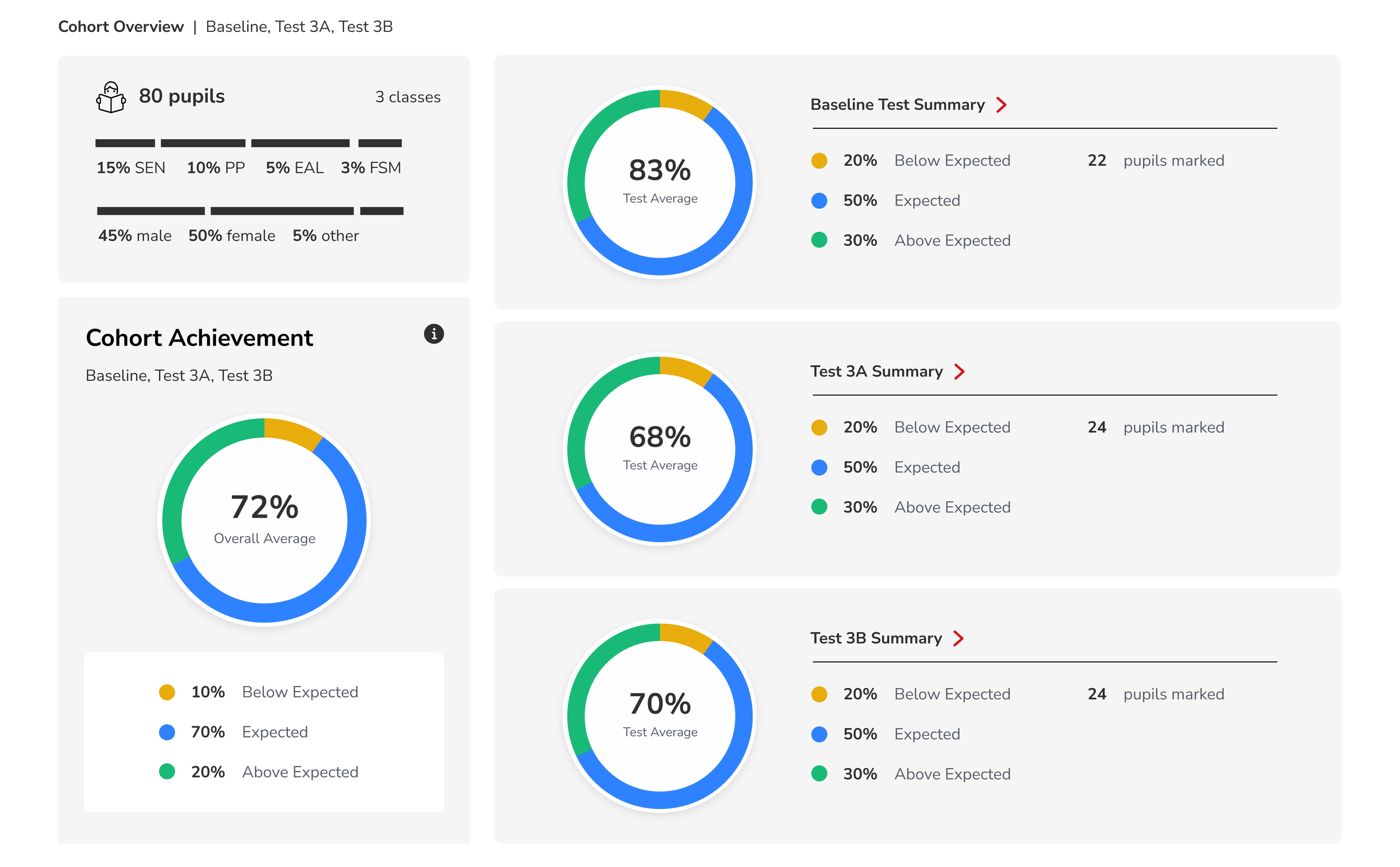Image resolution: width=1400 pixels, height=867 pixels.
Task: Open Cohort Achievement info icon
Action: tap(433, 334)
